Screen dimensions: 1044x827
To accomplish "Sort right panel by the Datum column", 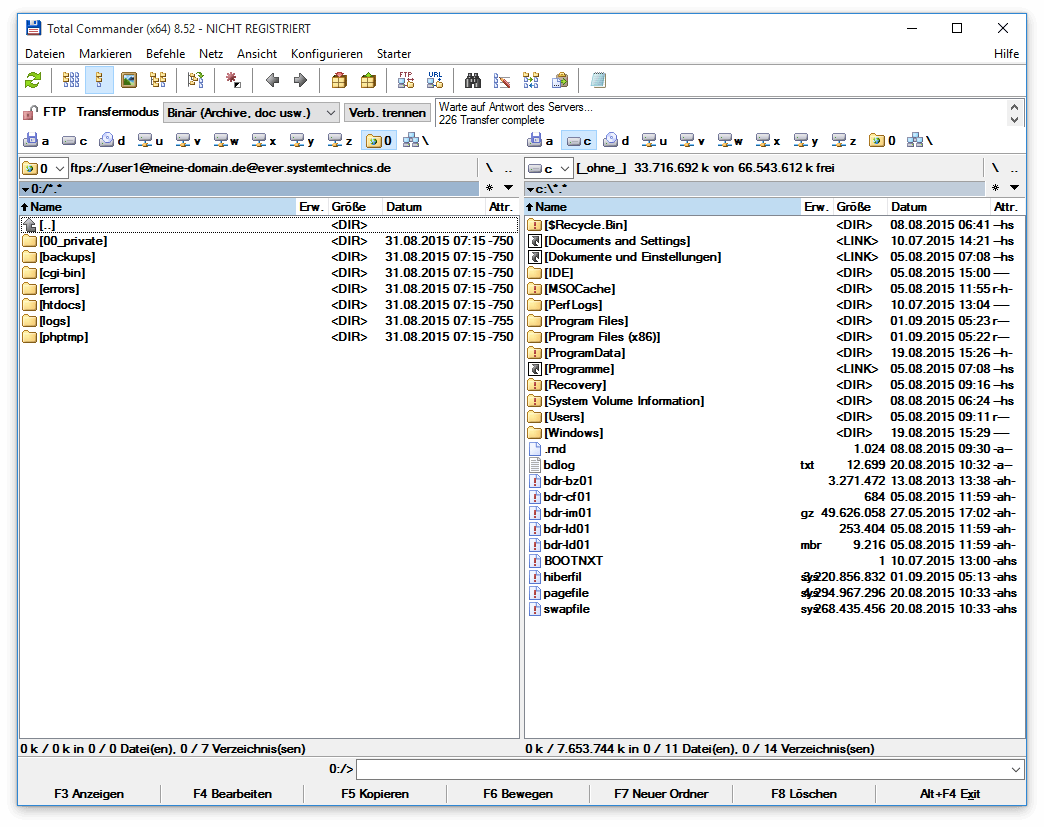I will [x=937, y=207].
